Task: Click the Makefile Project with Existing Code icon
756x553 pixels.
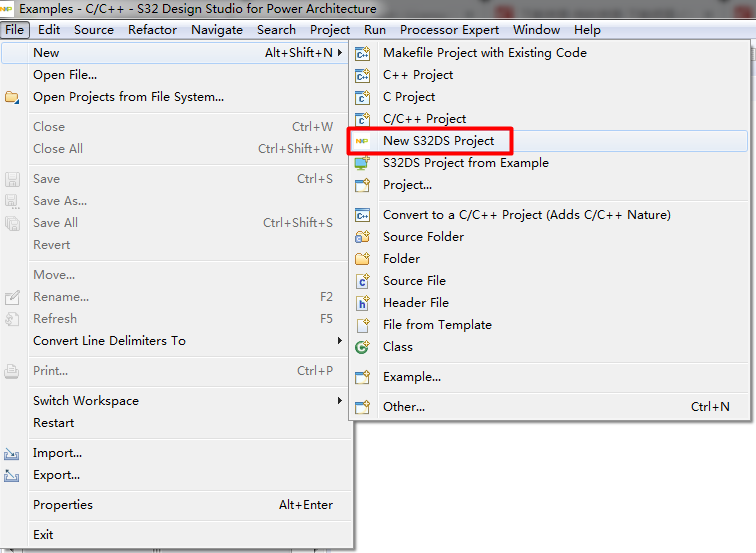Action: (x=363, y=53)
